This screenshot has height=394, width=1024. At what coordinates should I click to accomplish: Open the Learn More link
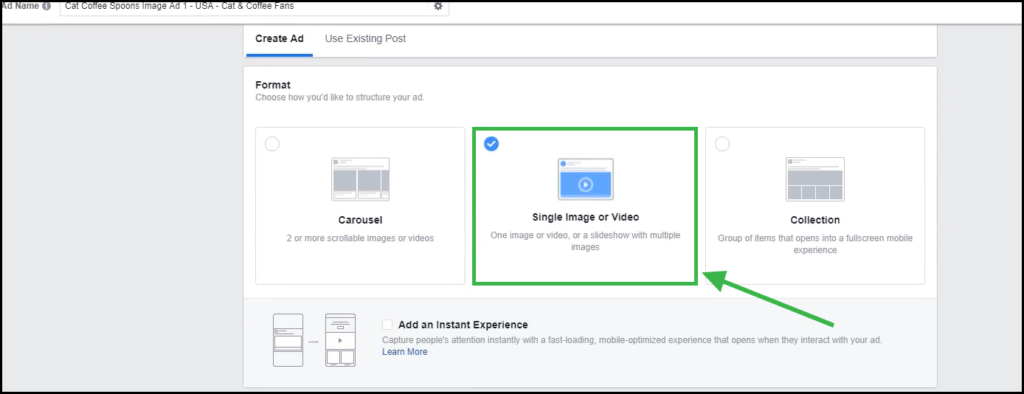pyautogui.click(x=405, y=352)
